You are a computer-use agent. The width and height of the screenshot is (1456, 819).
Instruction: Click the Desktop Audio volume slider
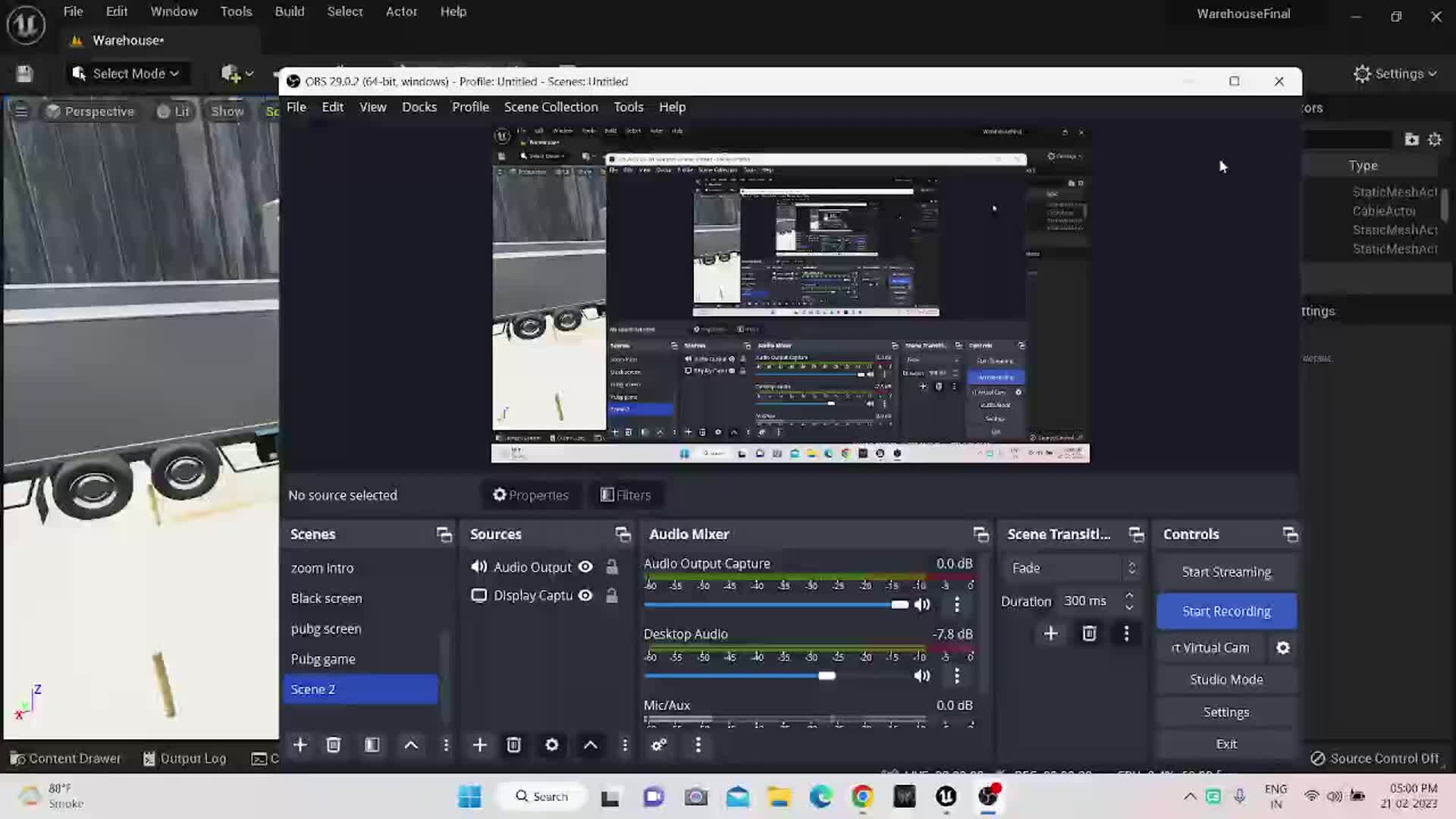pos(827,676)
